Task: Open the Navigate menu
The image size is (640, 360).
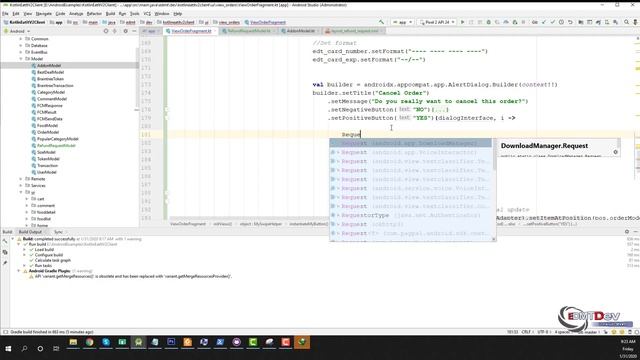Action: (44, 13)
